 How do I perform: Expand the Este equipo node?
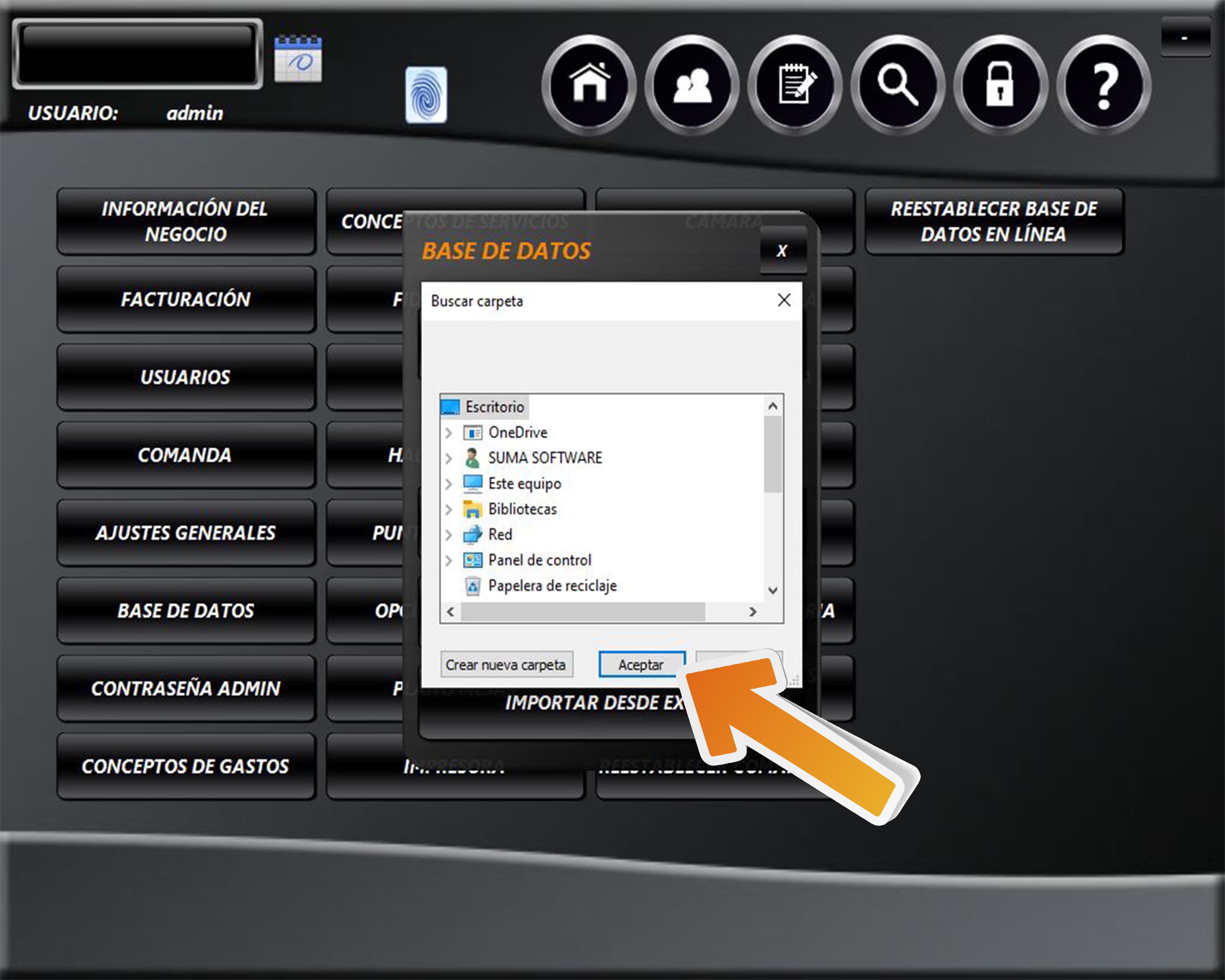448,484
